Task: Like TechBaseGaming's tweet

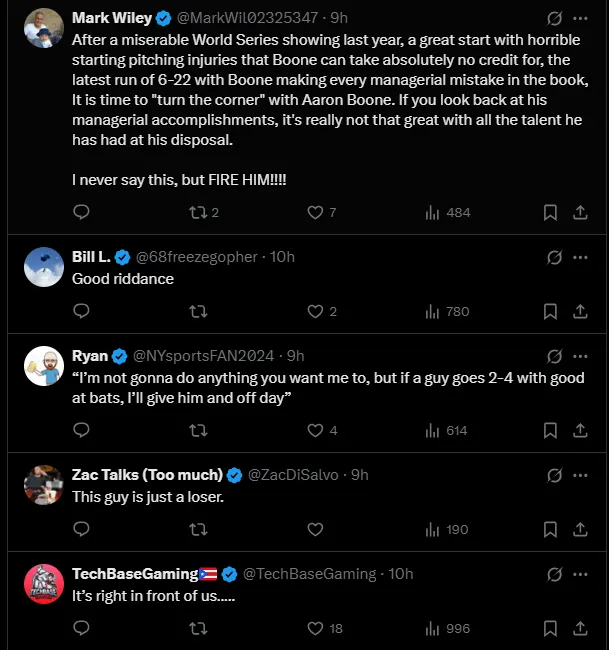Action: pyautogui.click(x=315, y=628)
